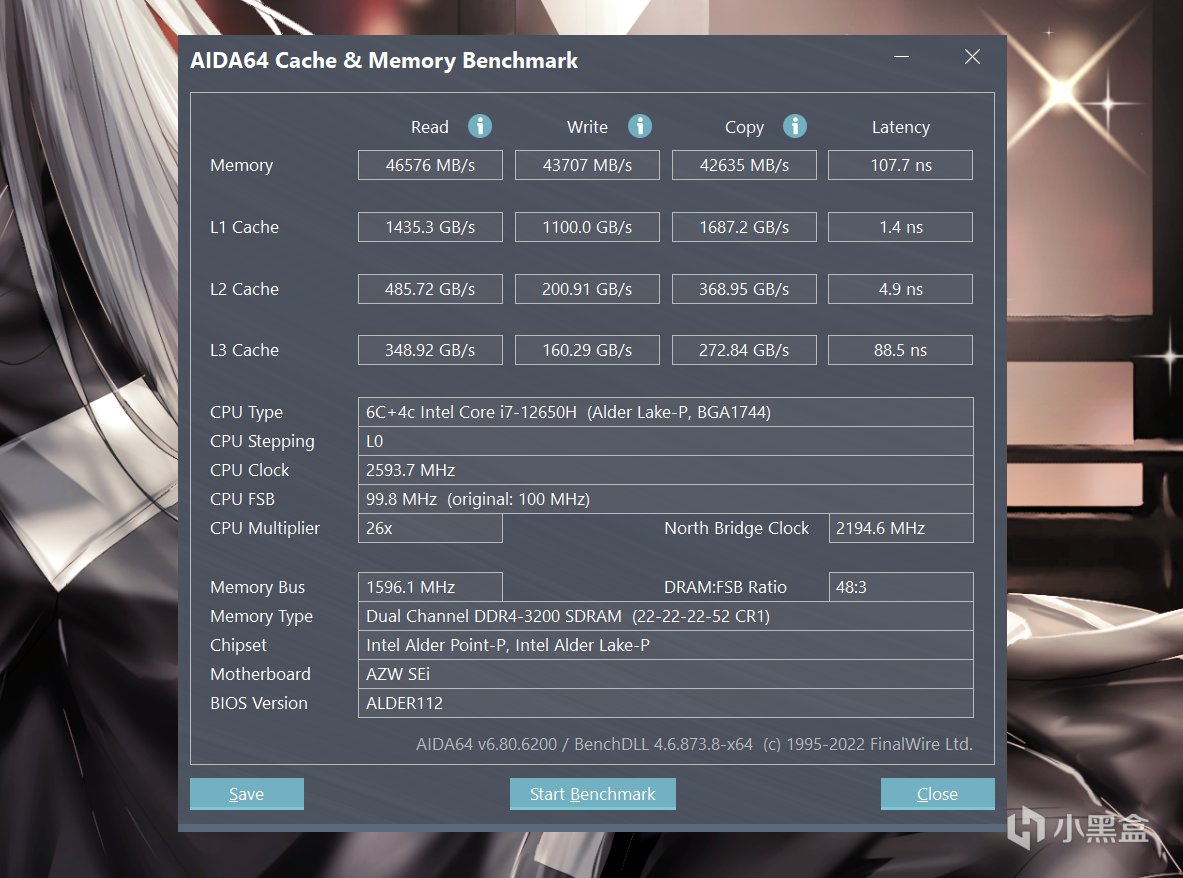This screenshot has width=1183, height=878.
Task: Click the Read column header text
Action: click(430, 127)
